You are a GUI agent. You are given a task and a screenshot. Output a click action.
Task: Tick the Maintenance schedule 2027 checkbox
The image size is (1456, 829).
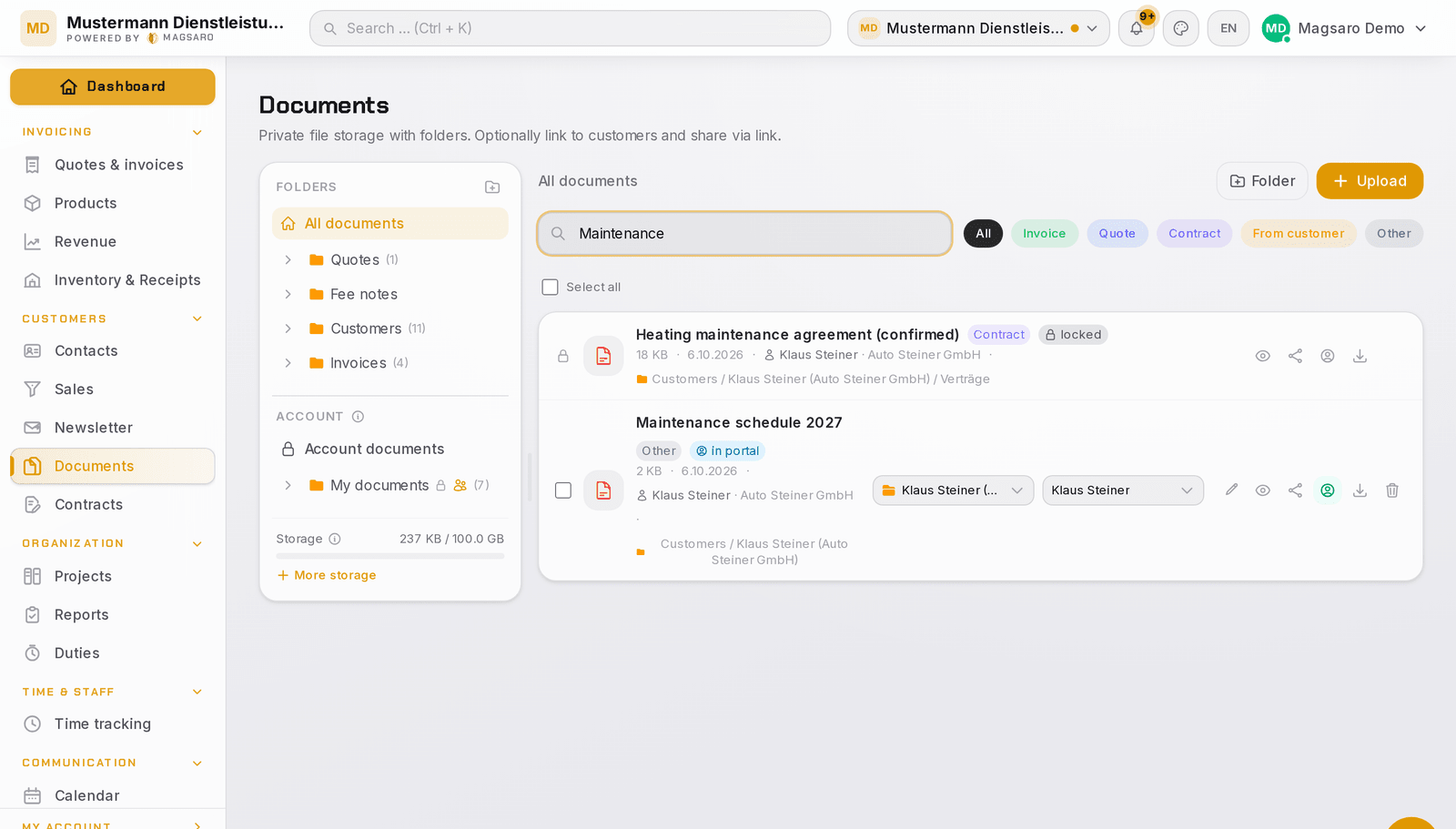[x=563, y=490]
